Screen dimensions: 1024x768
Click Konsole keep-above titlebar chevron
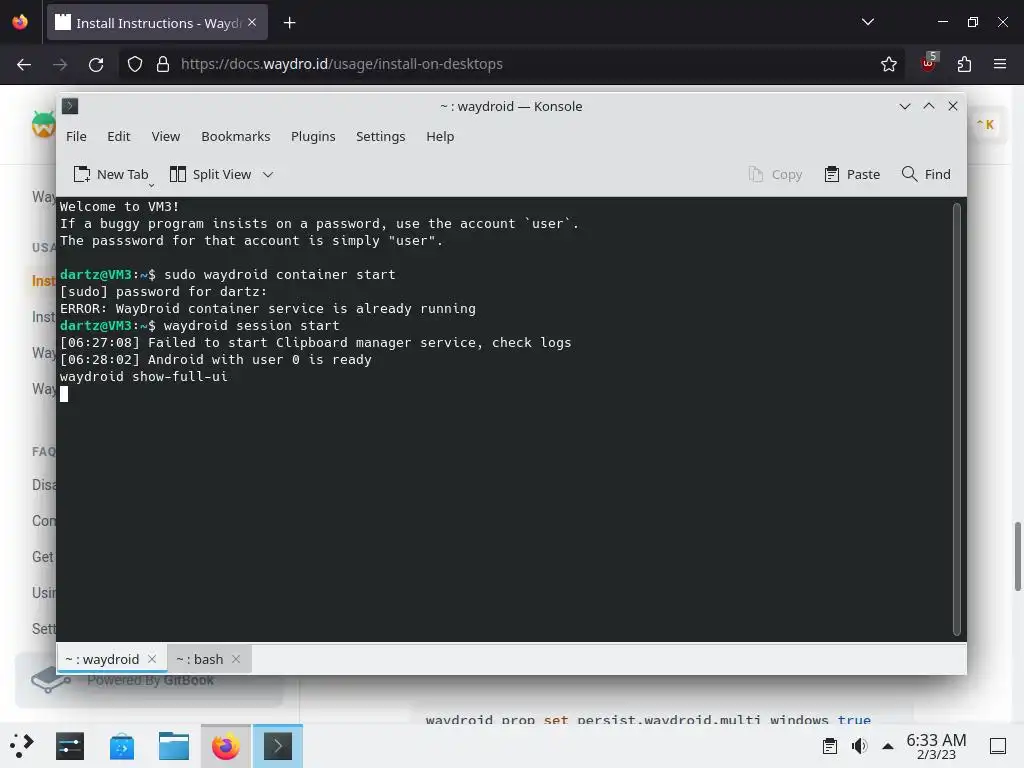tap(929, 106)
